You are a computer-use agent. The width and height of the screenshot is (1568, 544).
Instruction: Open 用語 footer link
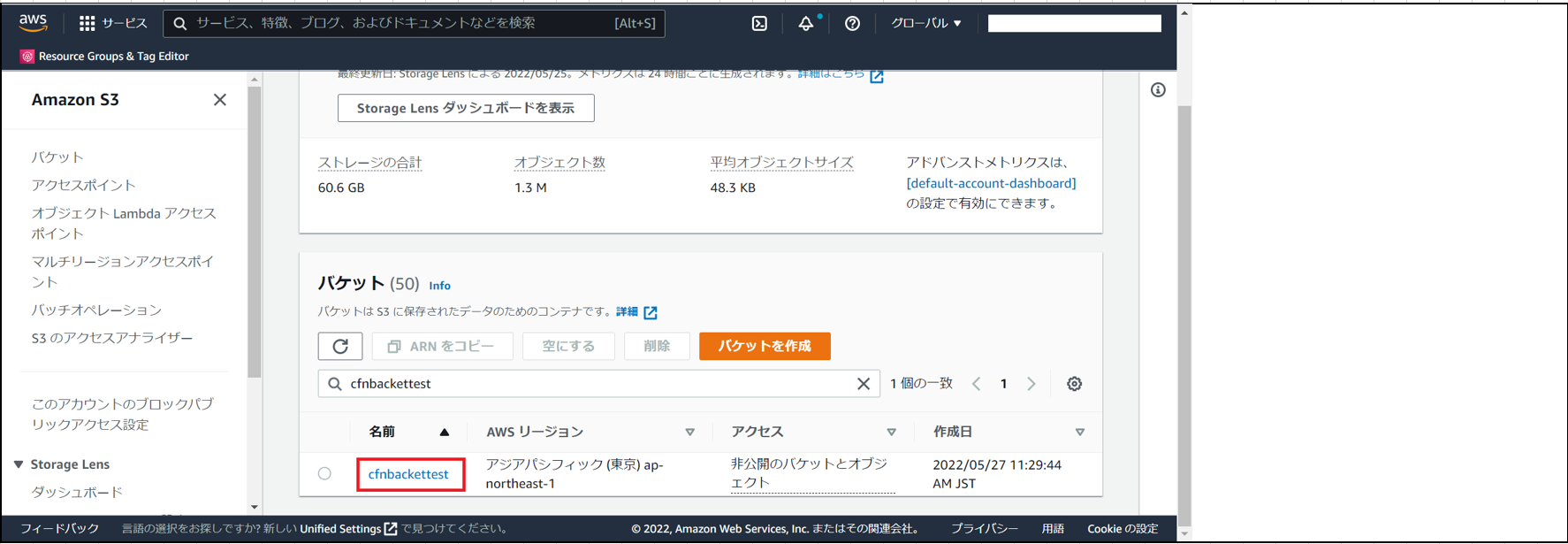(x=1053, y=529)
